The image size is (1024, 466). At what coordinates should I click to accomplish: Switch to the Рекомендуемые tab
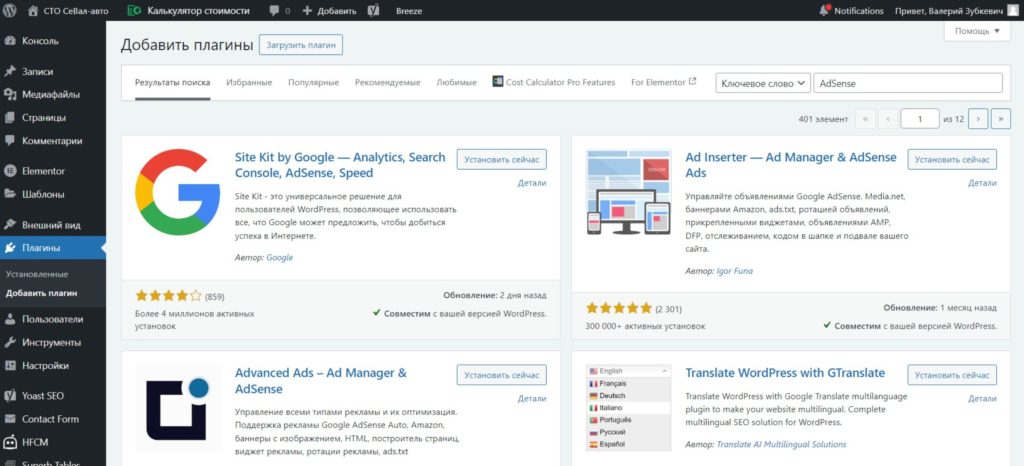tap(387, 83)
